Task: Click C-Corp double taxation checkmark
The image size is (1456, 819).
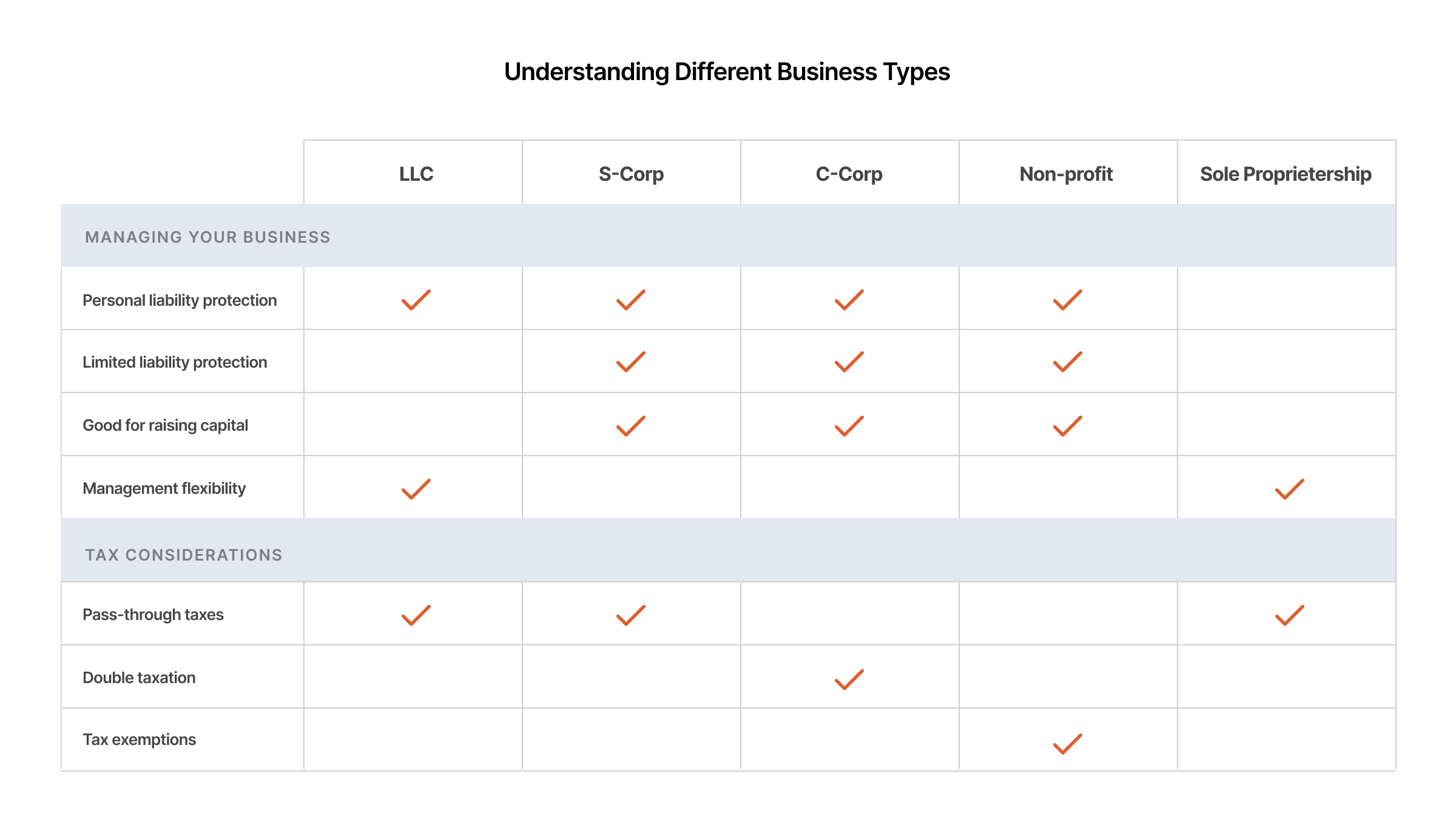Action: [849, 679]
